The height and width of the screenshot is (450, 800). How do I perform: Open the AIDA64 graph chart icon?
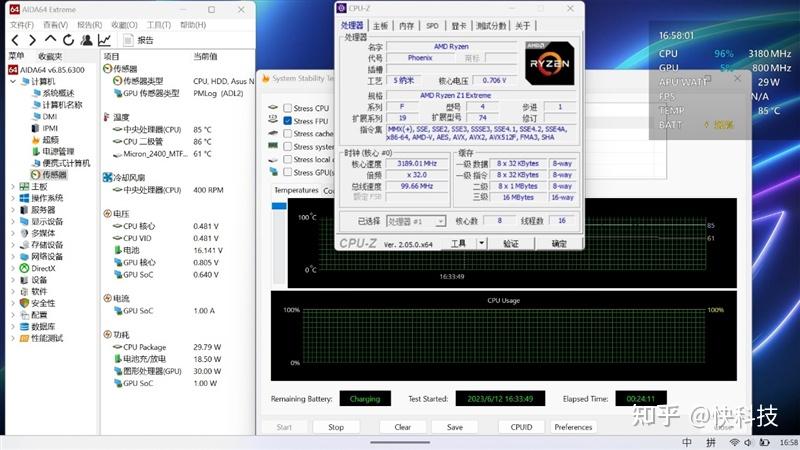(104, 40)
